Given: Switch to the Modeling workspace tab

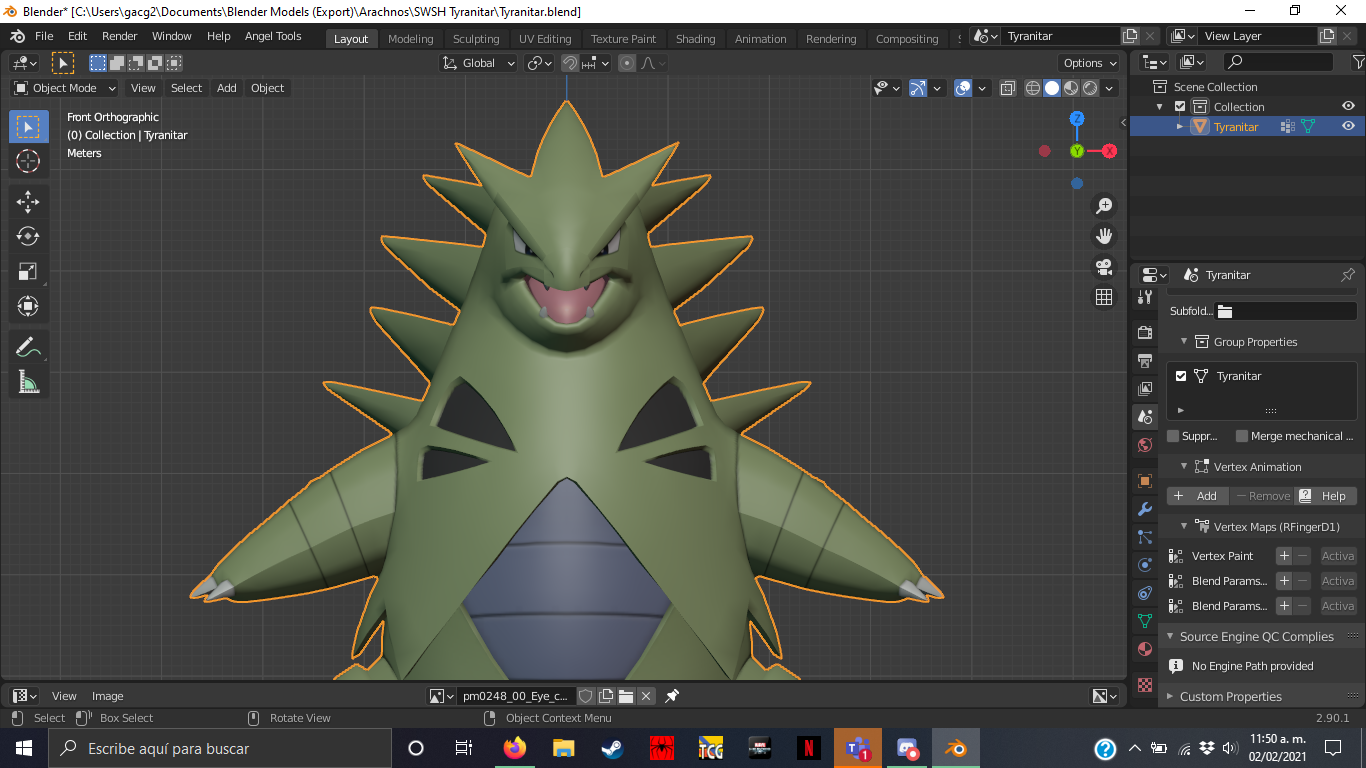Looking at the screenshot, I should click(x=411, y=39).
